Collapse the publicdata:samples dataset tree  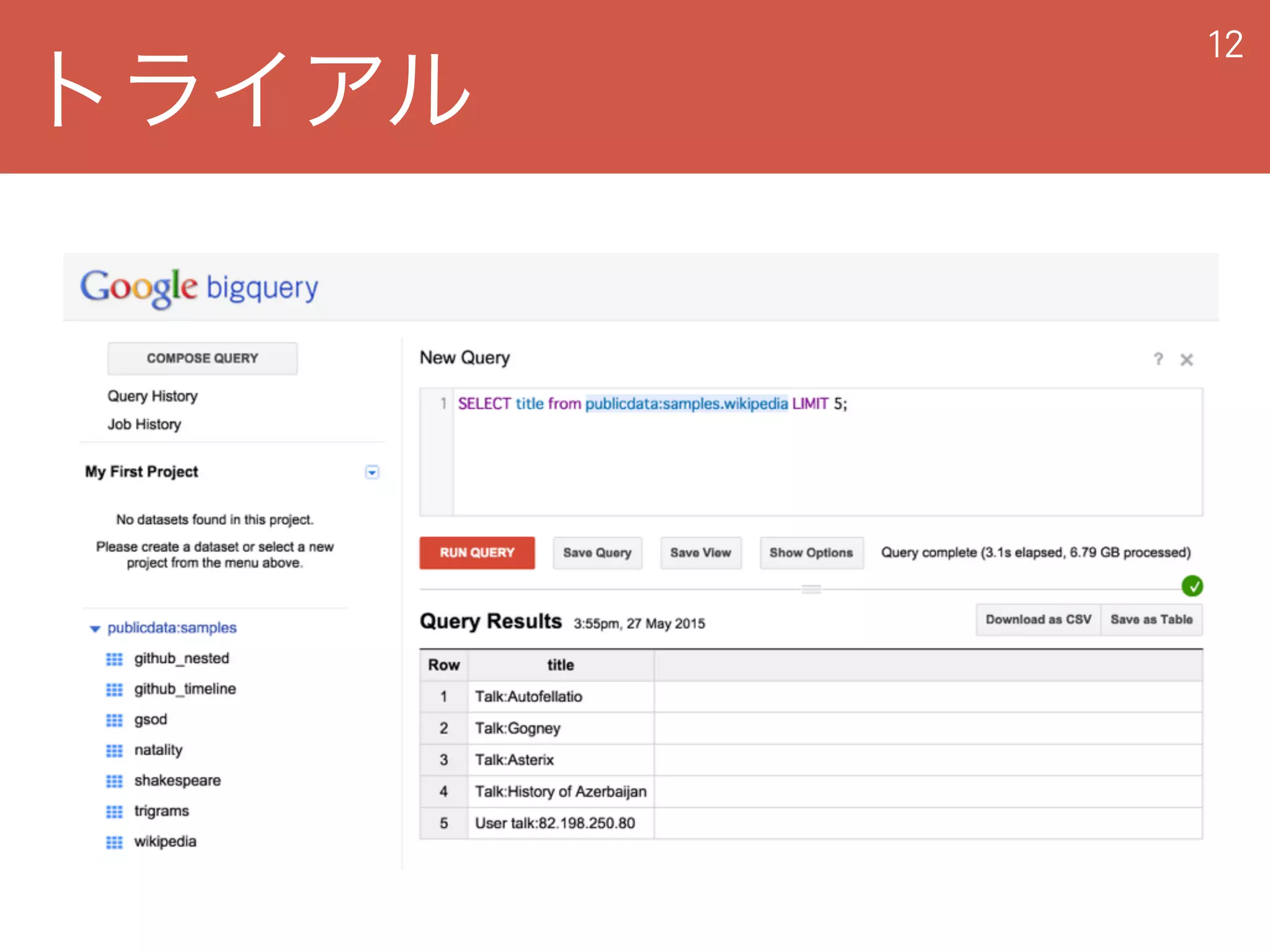pyautogui.click(x=95, y=628)
